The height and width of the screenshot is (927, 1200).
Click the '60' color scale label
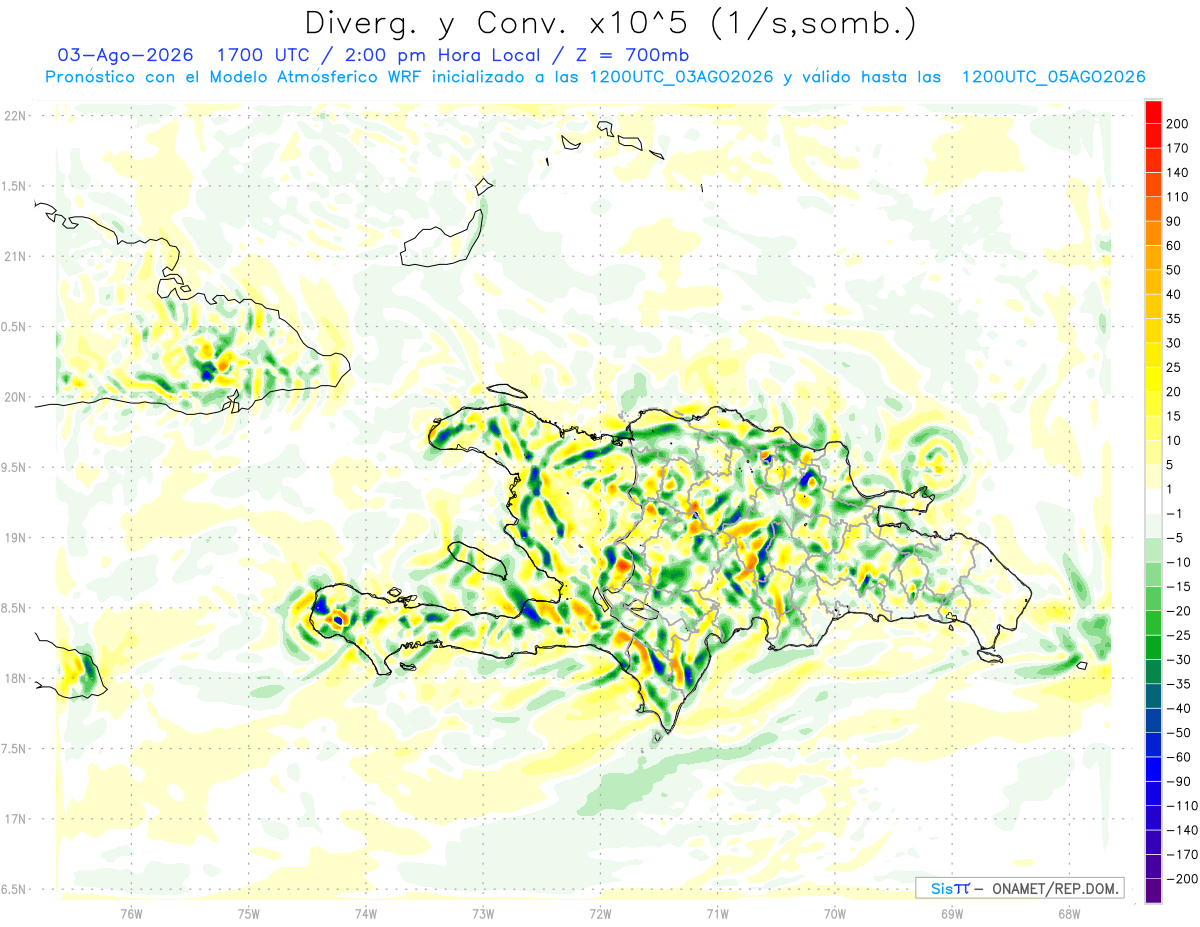tap(1174, 246)
